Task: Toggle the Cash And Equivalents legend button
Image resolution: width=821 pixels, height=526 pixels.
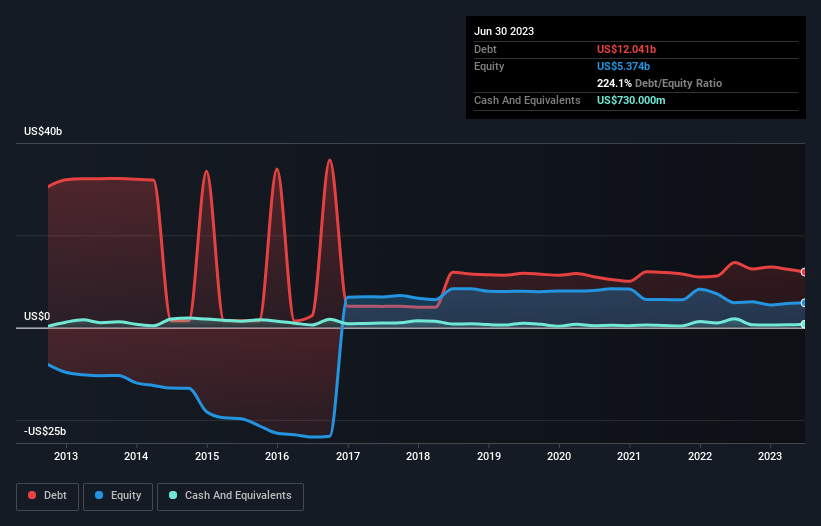Action: 230,496
